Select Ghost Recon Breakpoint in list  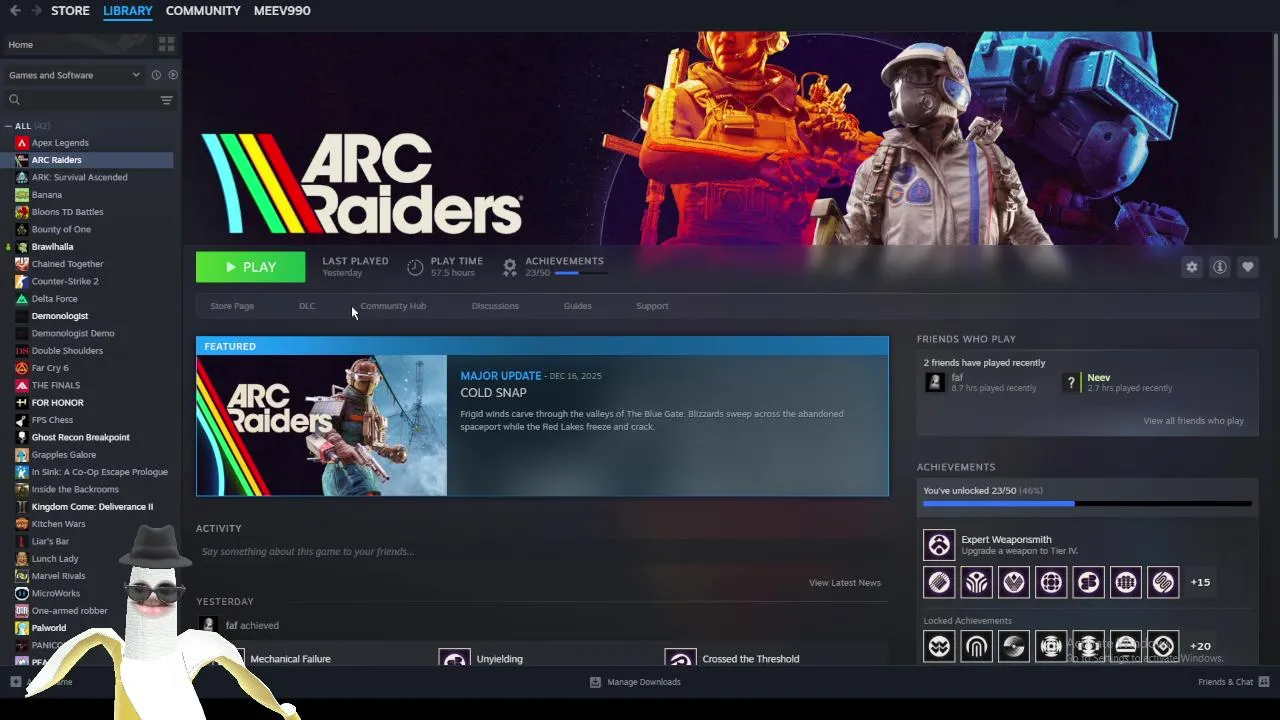click(x=80, y=437)
